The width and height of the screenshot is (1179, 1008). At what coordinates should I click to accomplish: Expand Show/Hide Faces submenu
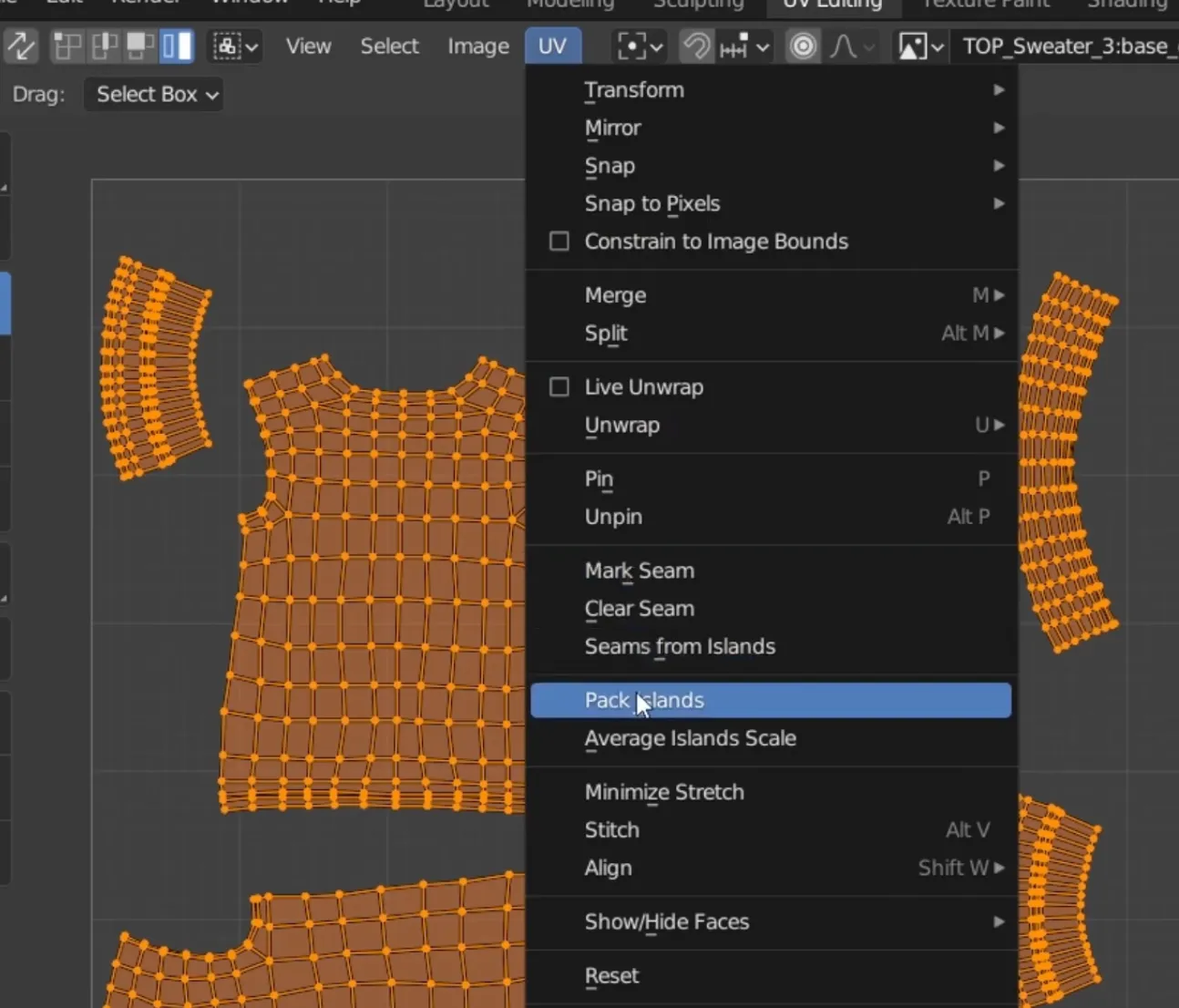point(771,922)
